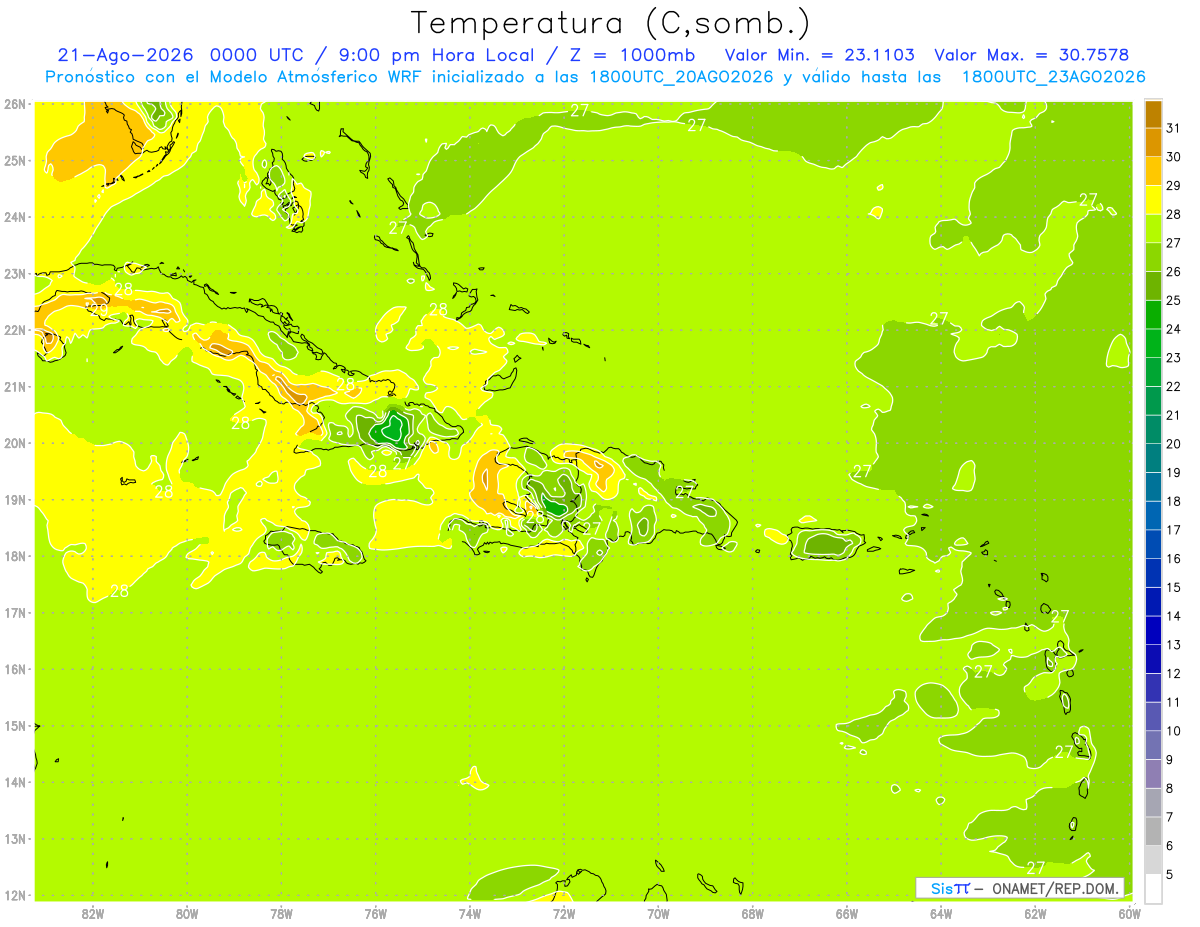Screen dimensions: 1200x927
Task: Click the 60W longitude label
Action: coord(1130,913)
